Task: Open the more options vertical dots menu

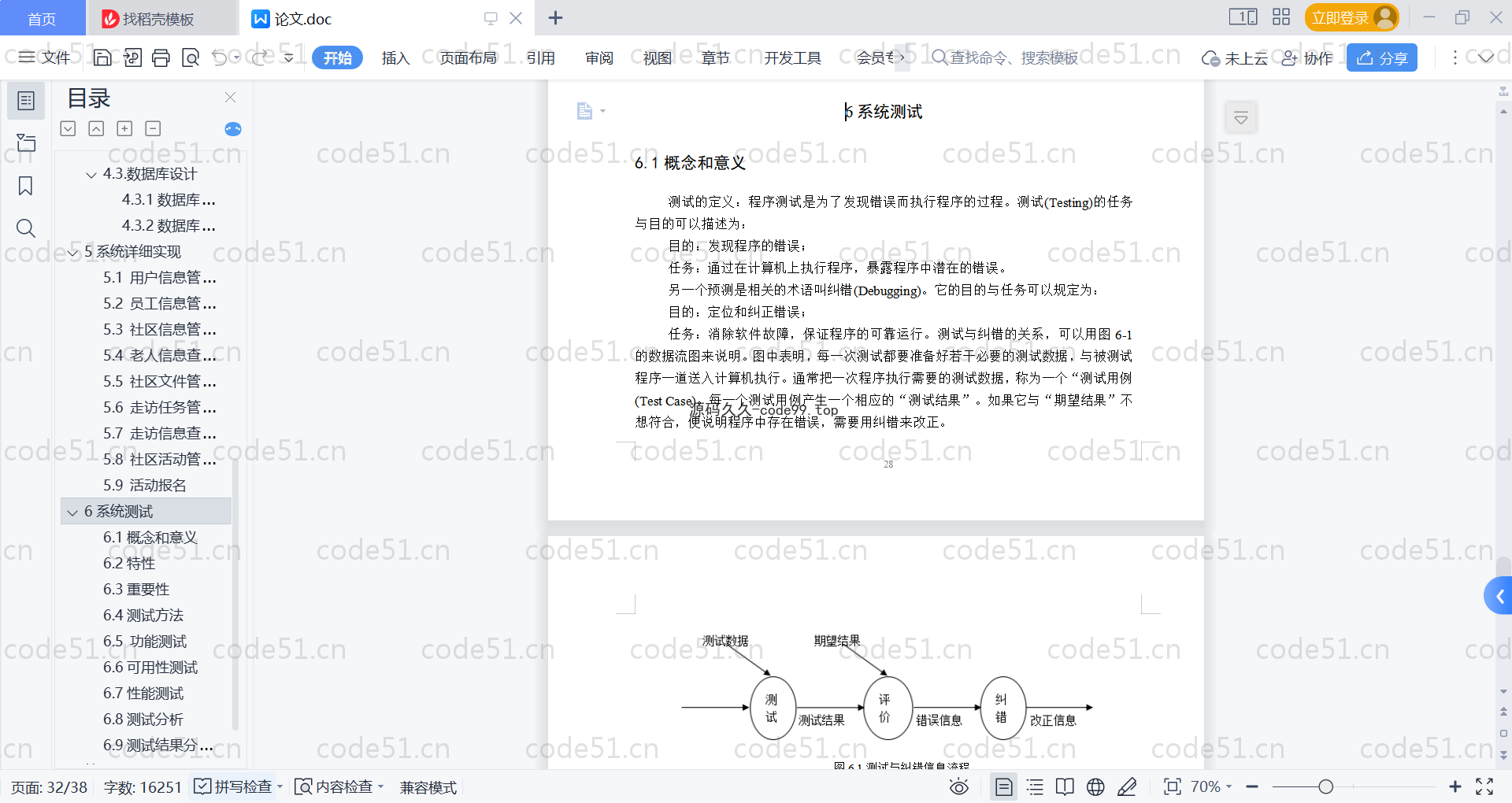Action: pyautogui.click(x=1455, y=57)
